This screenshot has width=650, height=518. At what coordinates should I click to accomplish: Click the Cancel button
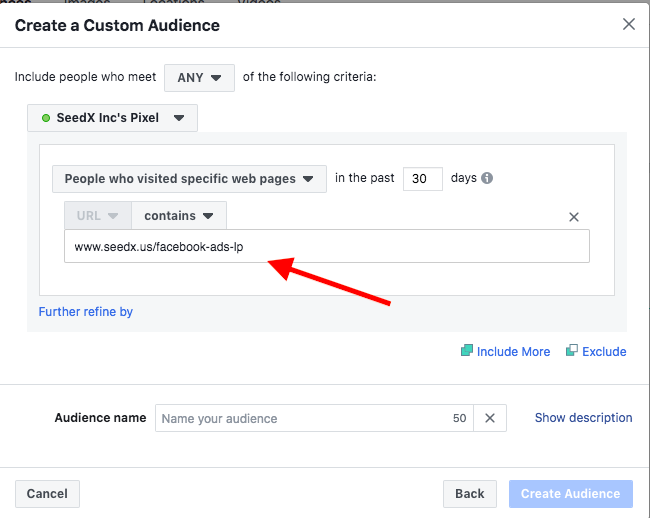(x=47, y=494)
